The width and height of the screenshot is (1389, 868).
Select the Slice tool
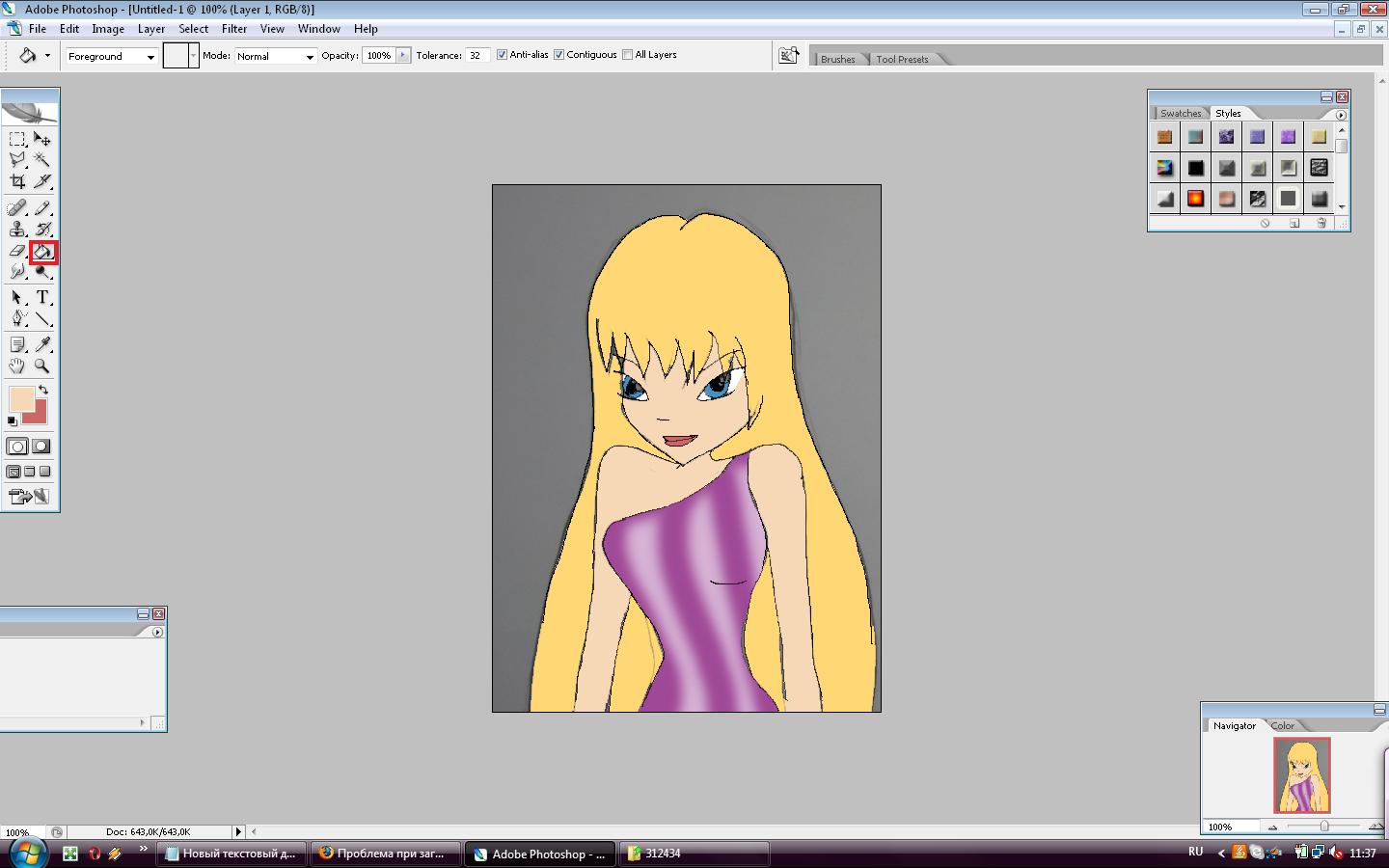[x=42, y=181]
